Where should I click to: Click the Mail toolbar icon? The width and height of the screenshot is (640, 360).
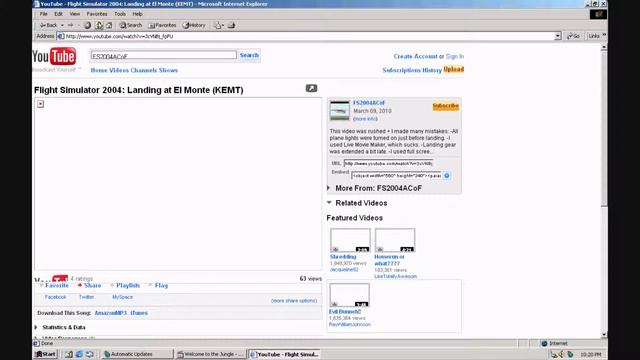click(x=218, y=25)
